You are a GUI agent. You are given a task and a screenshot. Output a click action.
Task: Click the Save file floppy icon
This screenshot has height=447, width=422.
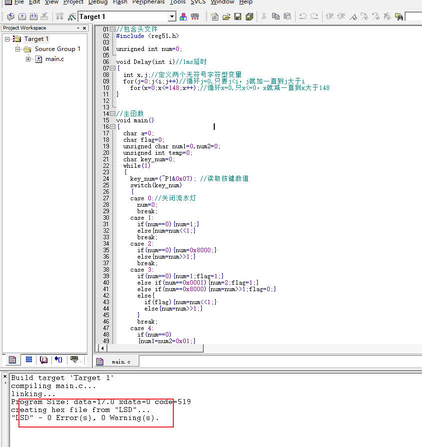[238, 16]
